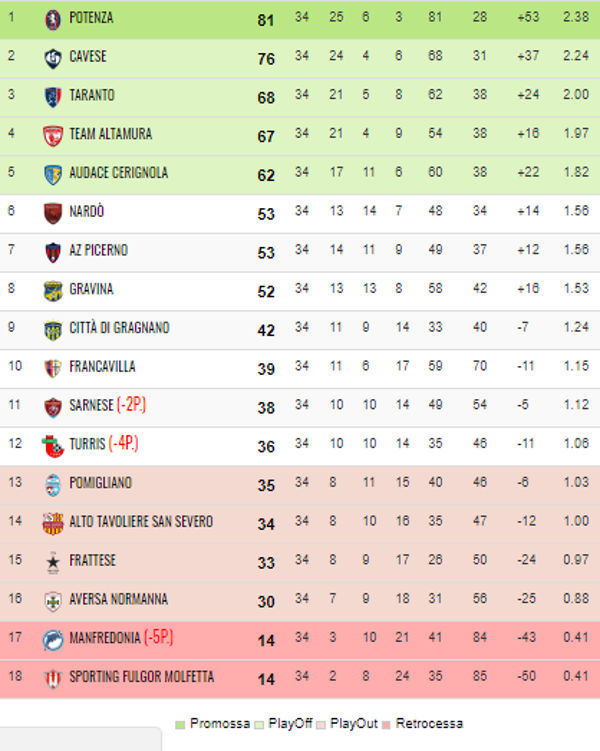Click the PlayOut legend label
This screenshot has height=751, width=600.
click(x=356, y=723)
